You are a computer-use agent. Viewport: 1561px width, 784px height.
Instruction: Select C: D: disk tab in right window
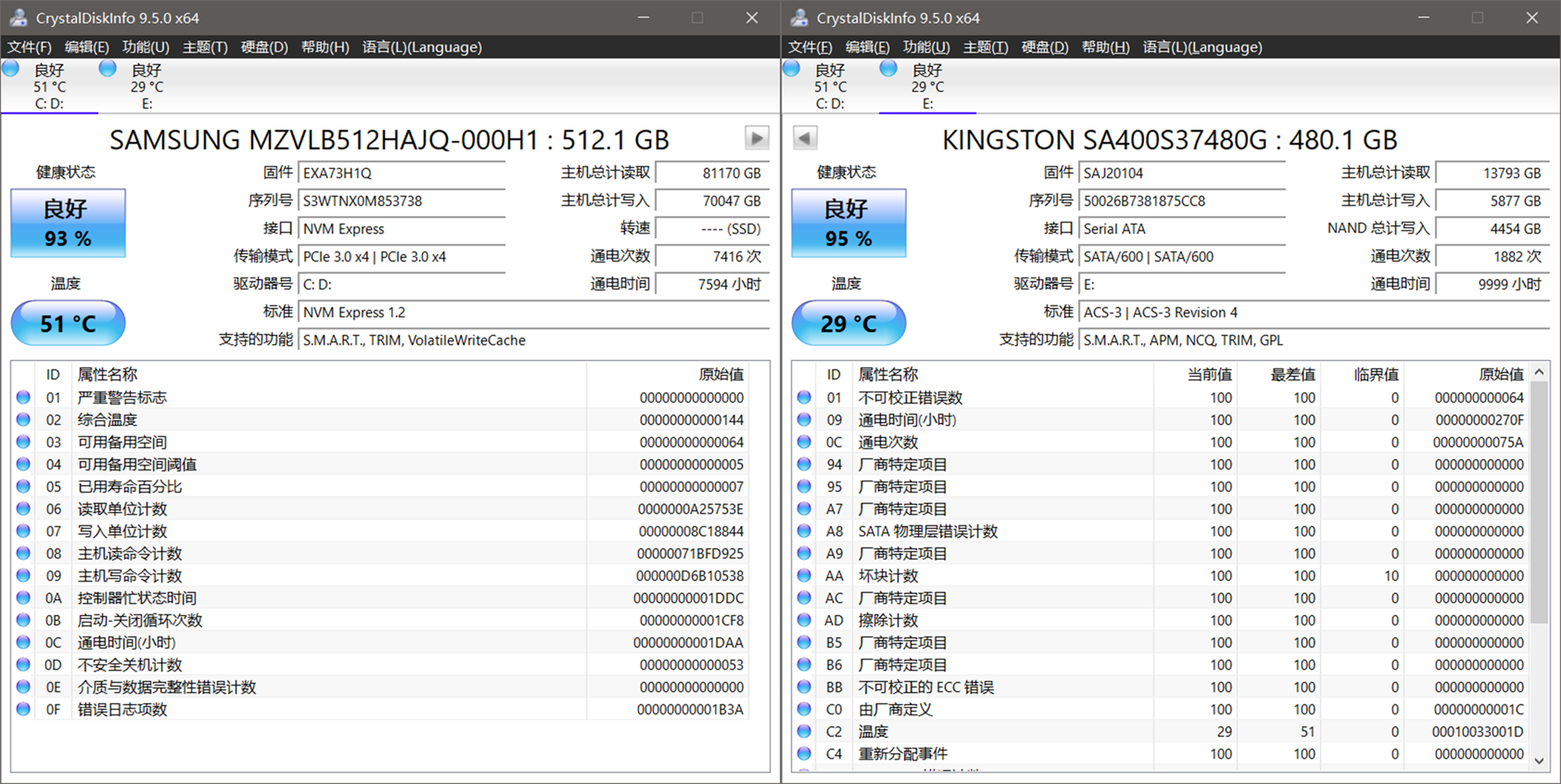click(x=830, y=86)
